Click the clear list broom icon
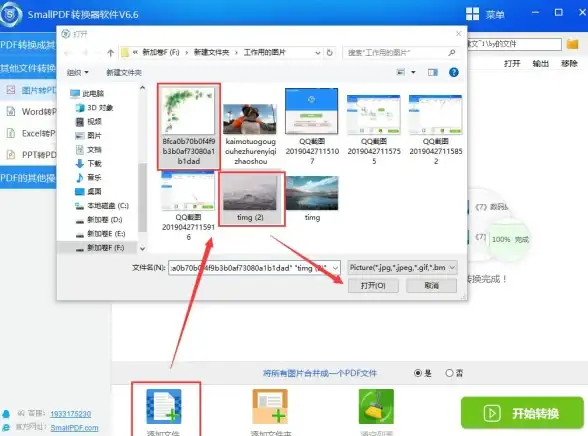Image resolution: width=588 pixels, height=436 pixels. [376, 406]
